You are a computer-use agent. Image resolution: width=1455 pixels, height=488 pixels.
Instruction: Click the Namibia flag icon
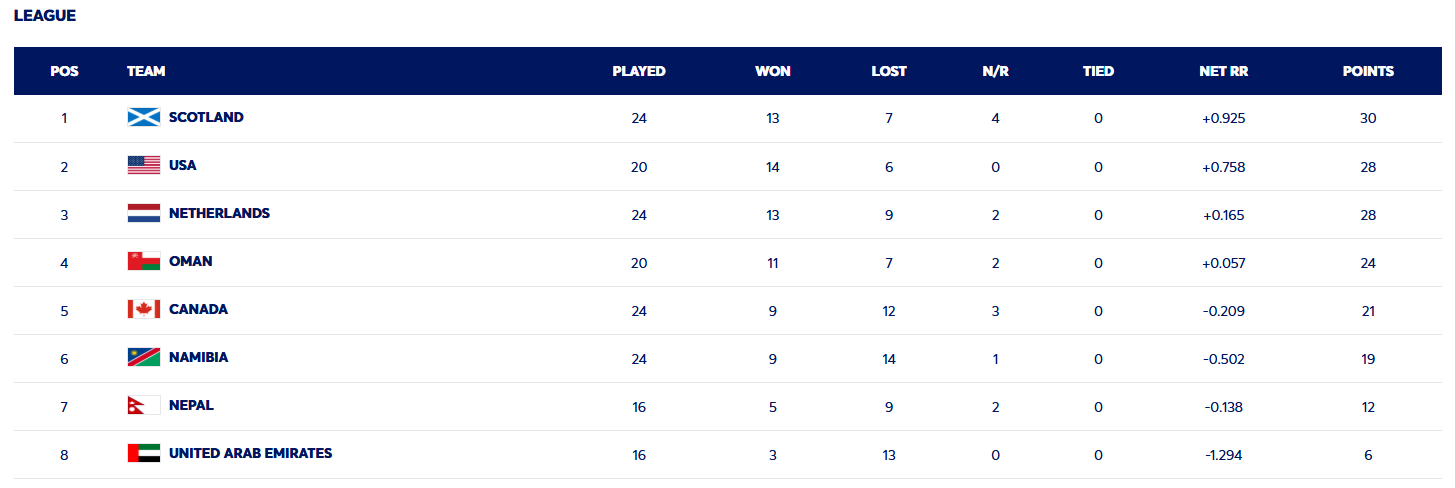[x=144, y=357]
